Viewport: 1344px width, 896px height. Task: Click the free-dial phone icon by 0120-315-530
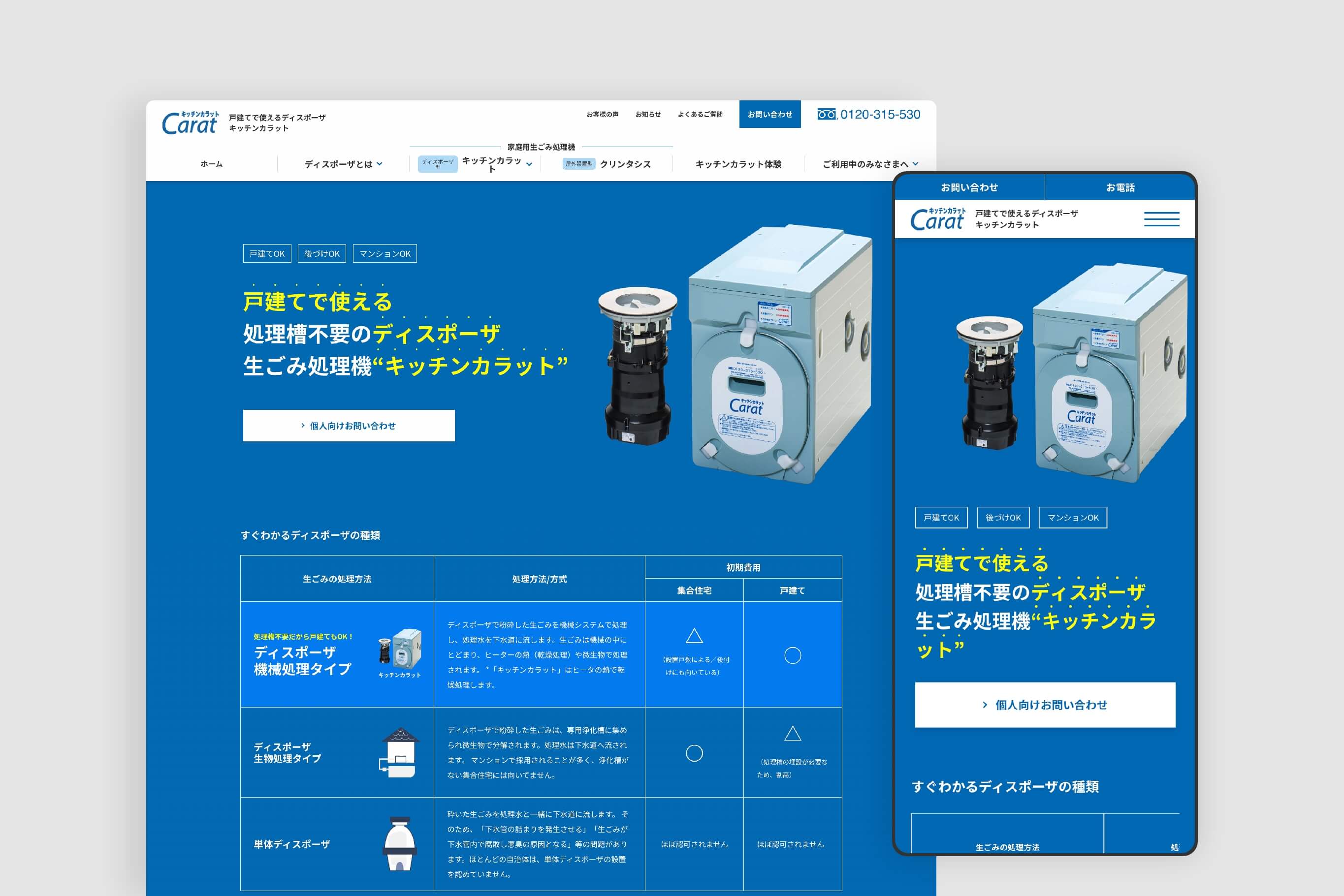(x=827, y=114)
